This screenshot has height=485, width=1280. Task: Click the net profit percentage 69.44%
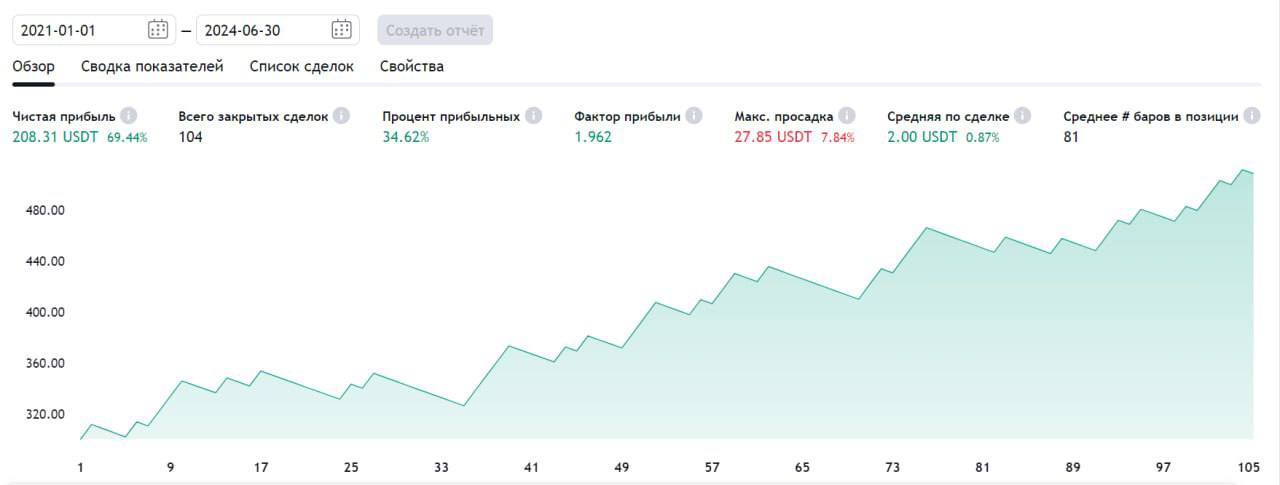tap(127, 138)
